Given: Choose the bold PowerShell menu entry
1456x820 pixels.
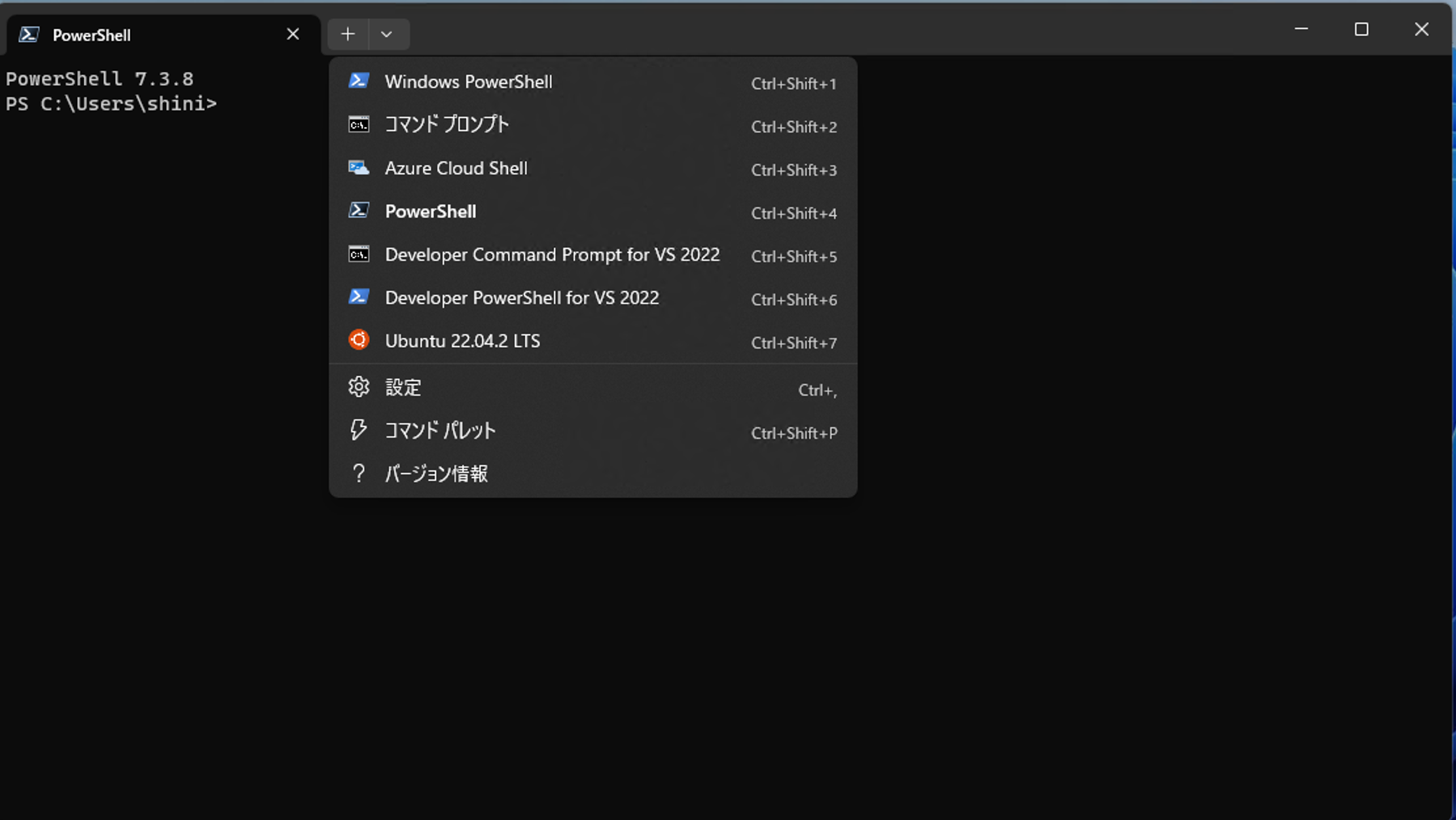Looking at the screenshot, I should [593, 212].
